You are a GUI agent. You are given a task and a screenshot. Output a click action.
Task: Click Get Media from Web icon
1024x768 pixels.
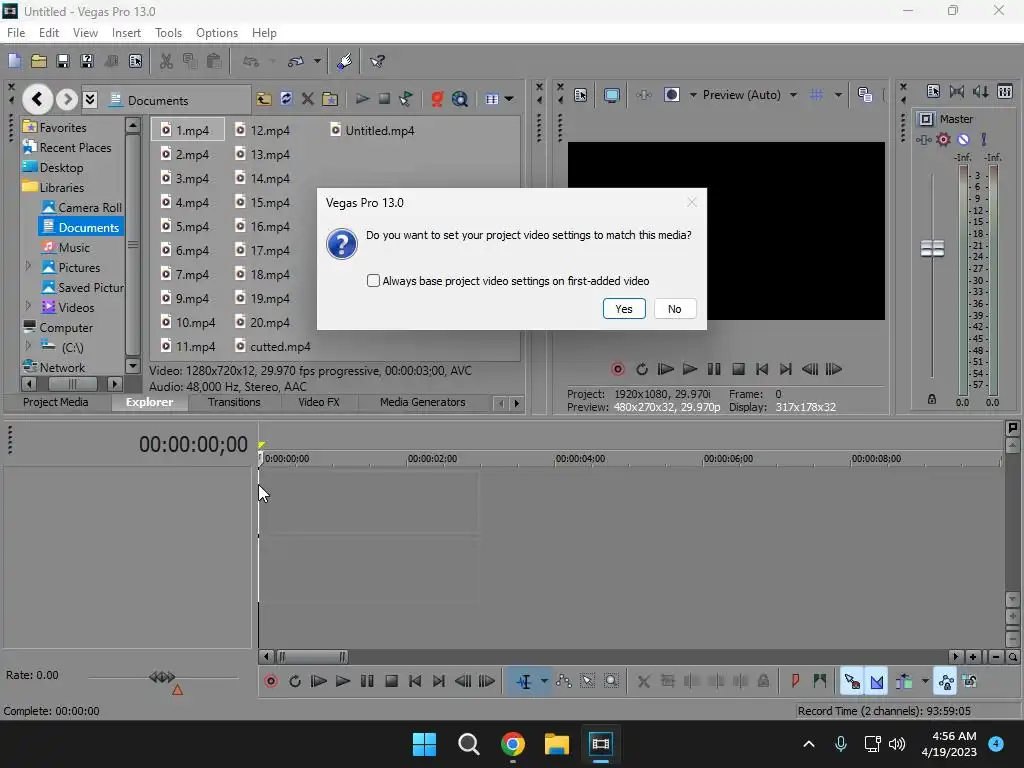pos(460,99)
